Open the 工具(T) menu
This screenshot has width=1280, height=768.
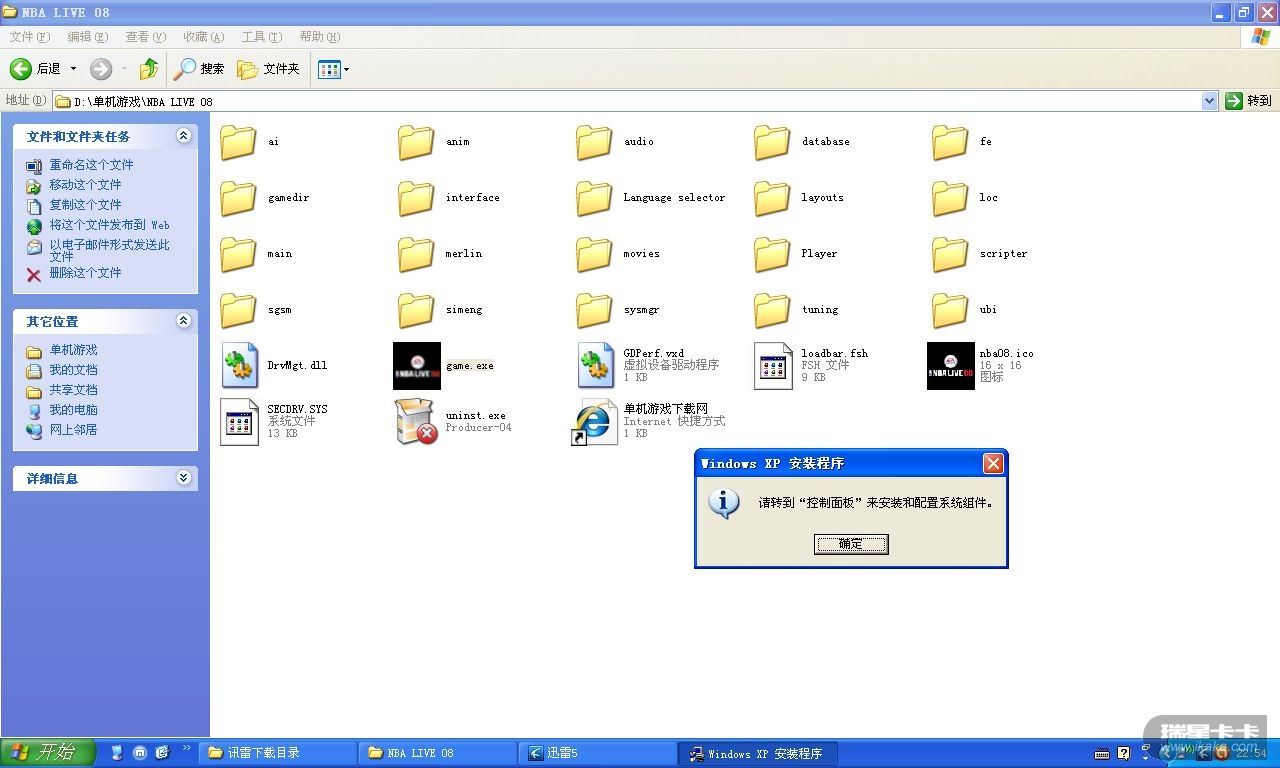pos(261,37)
